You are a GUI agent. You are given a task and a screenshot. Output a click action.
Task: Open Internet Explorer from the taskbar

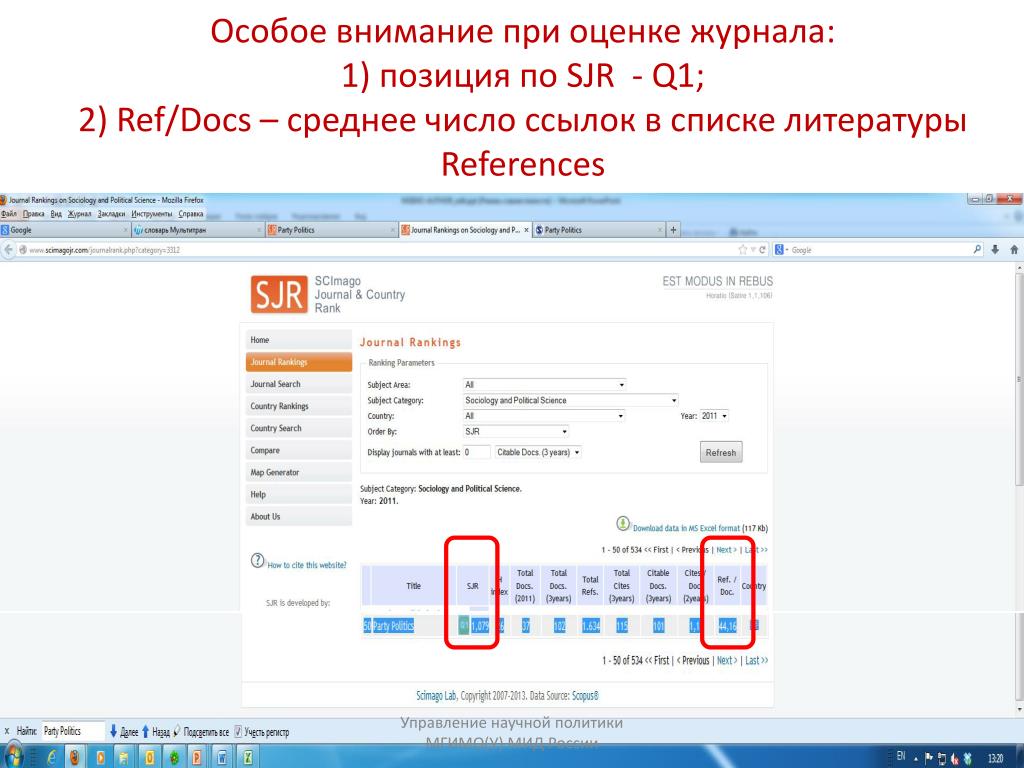50,758
